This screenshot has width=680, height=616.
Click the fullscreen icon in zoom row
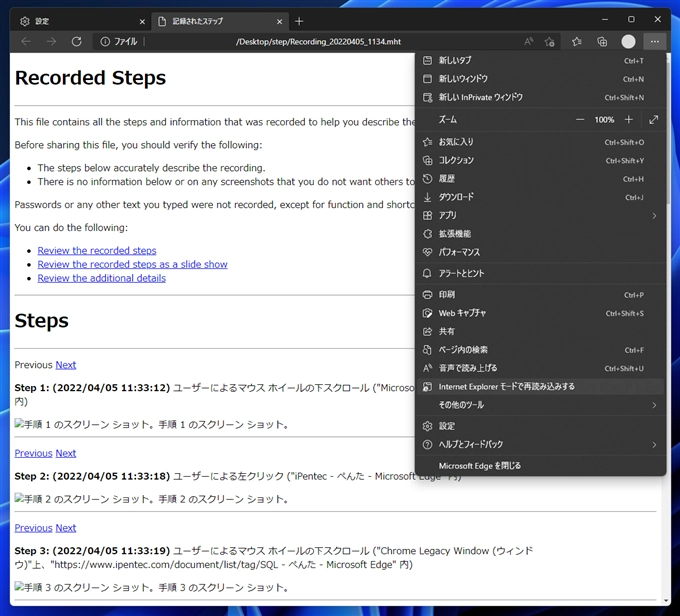653,120
